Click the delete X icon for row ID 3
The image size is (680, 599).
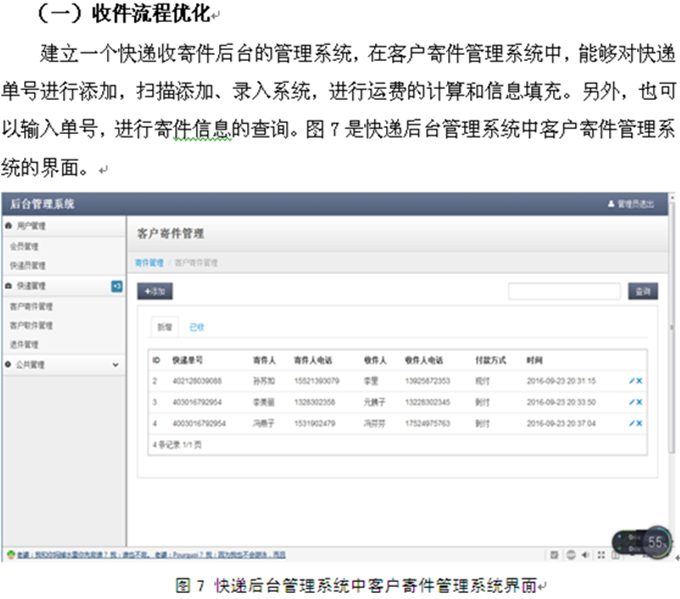point(640,402)
